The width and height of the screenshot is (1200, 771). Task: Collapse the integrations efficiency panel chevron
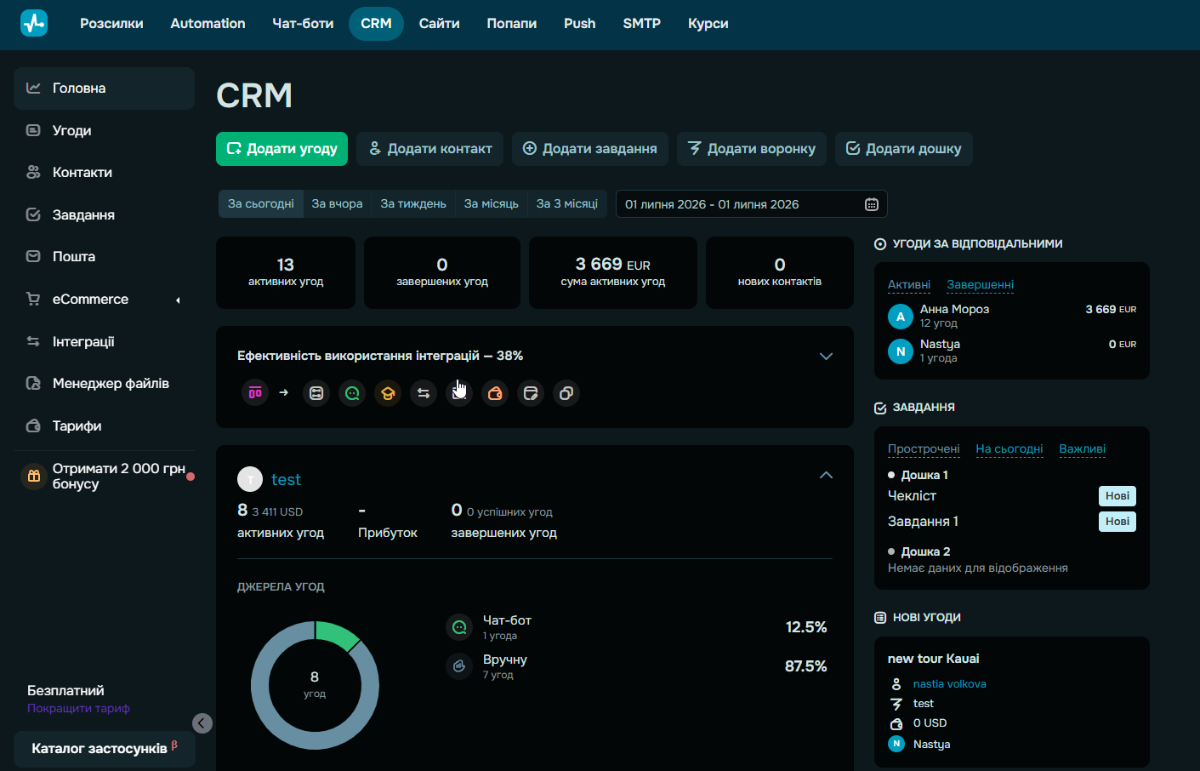pos(826,356)
